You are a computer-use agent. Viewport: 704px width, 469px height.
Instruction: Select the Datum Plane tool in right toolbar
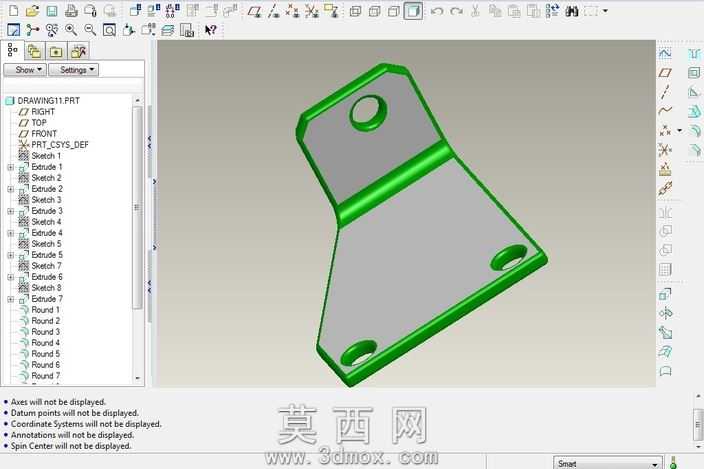(665, 73)
